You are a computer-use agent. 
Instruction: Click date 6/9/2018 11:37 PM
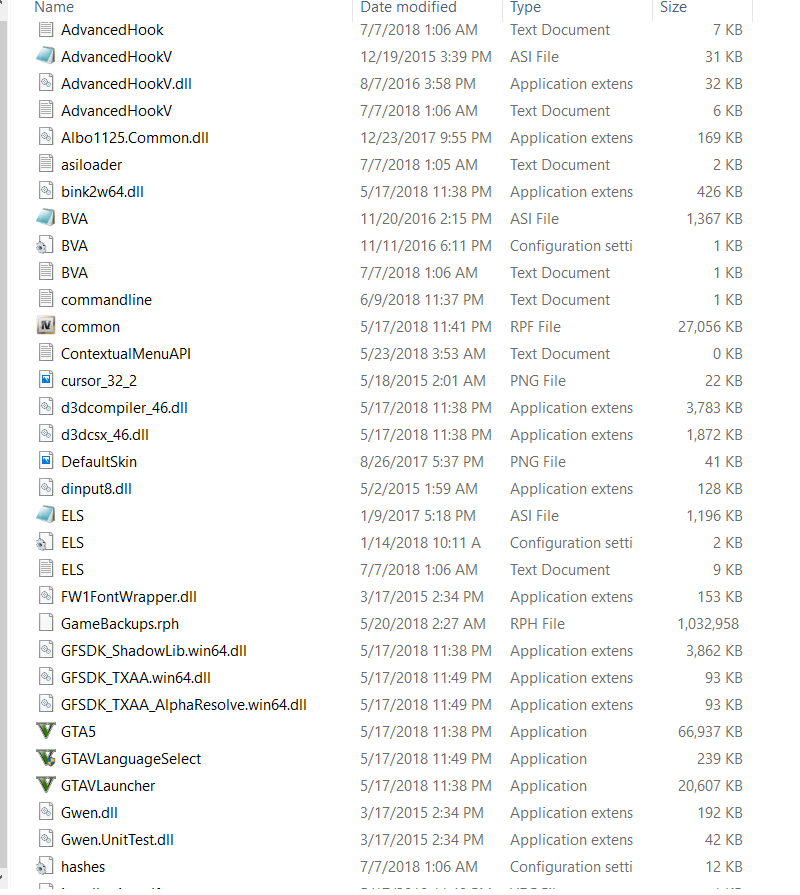(422, 300)
